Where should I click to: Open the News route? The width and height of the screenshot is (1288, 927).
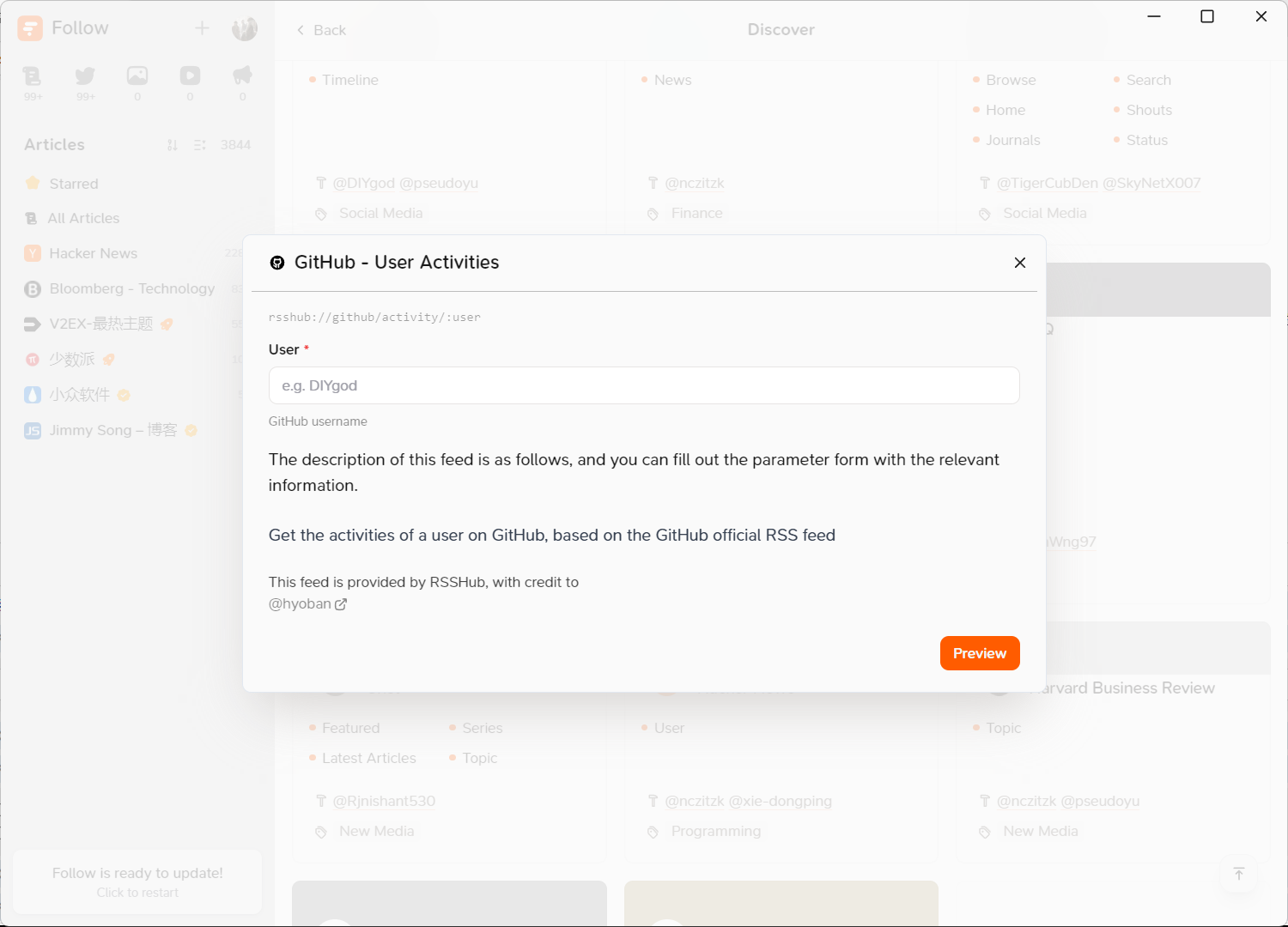tap(672, 80)
